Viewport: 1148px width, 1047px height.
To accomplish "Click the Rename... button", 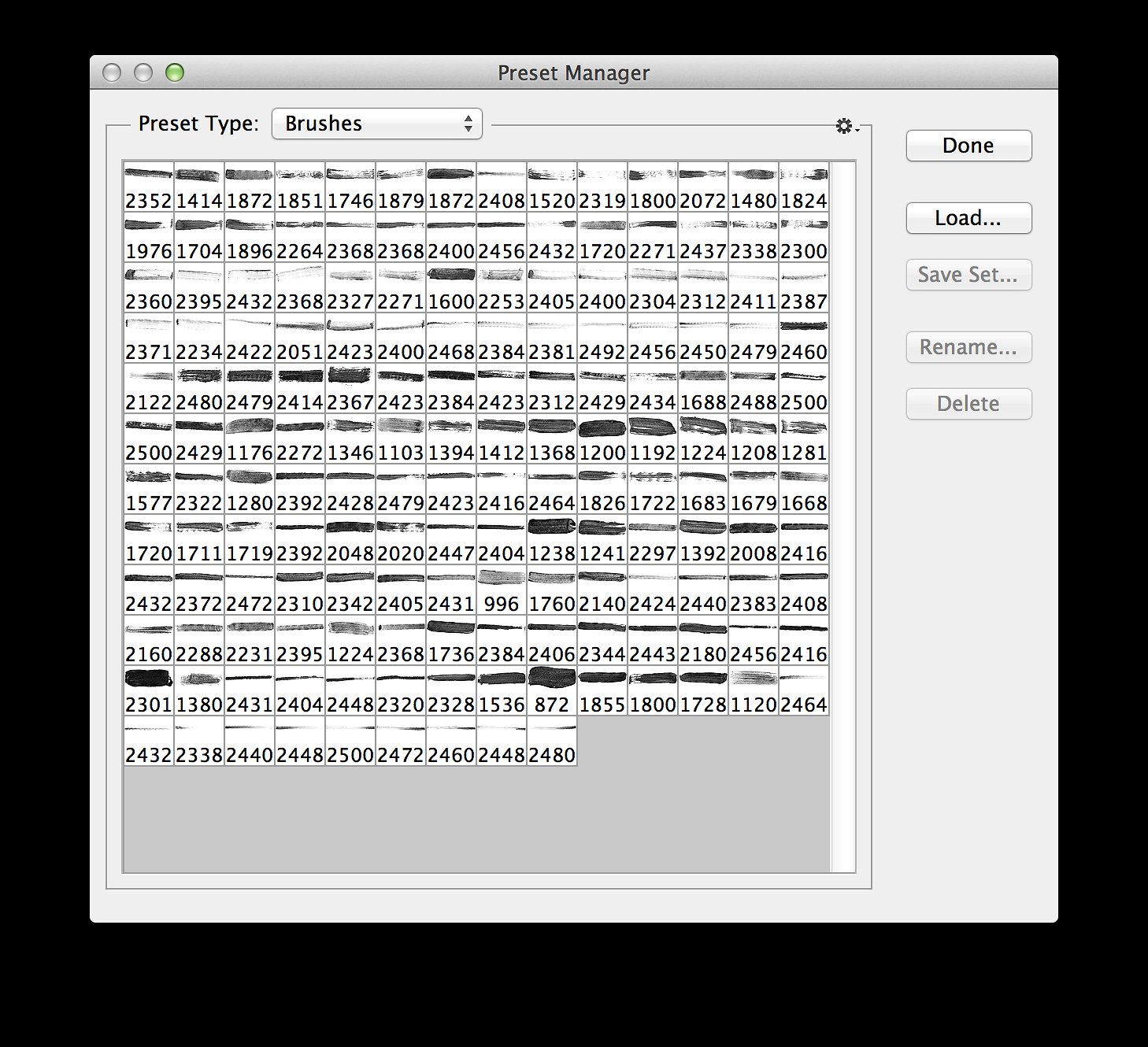I will [x=968, y=347].
